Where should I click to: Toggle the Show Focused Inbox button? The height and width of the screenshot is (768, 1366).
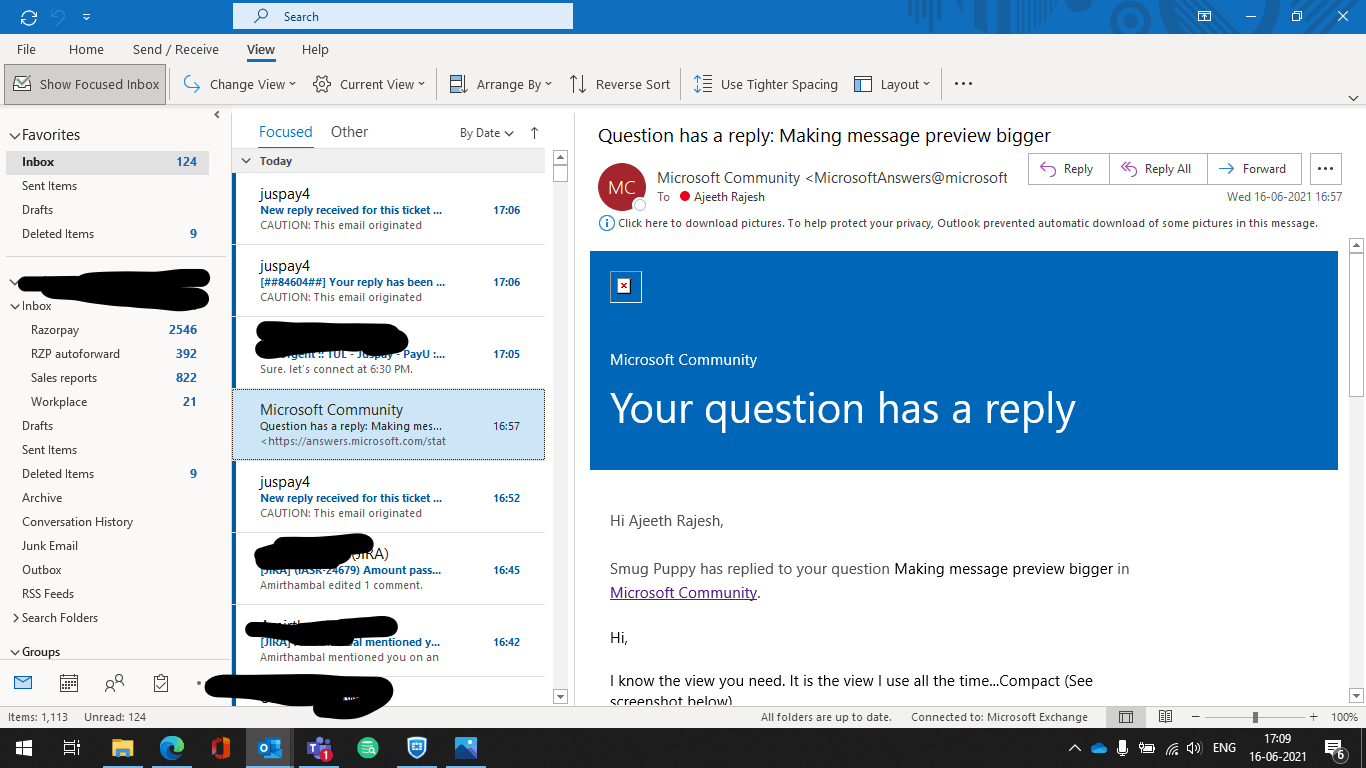pos(85,85)
